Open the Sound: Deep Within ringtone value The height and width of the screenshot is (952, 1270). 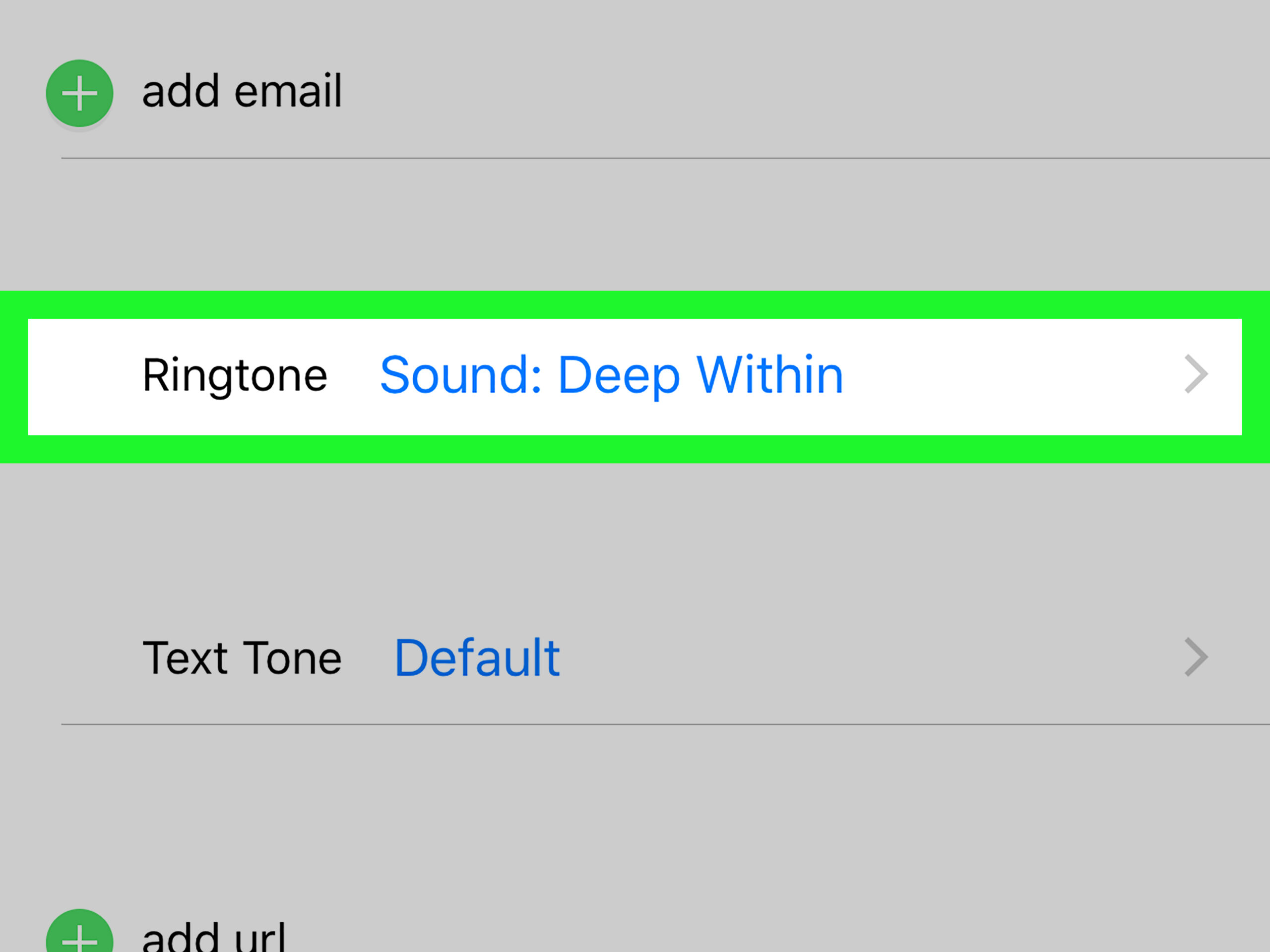(611, 376)
